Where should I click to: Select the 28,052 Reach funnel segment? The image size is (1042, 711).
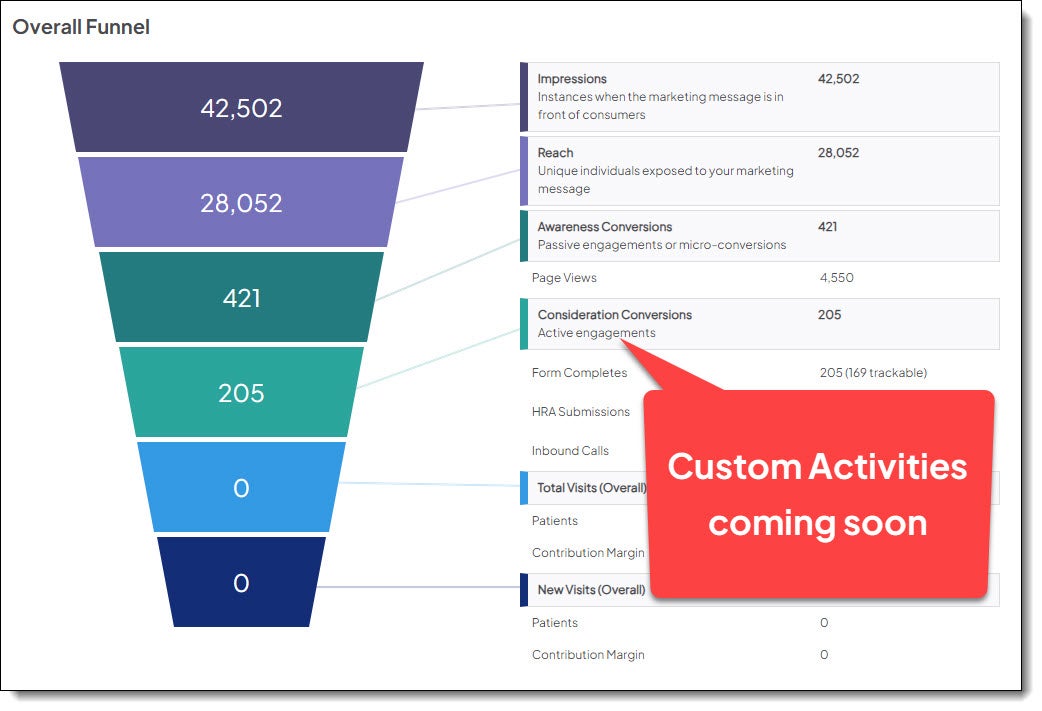[x=241, y=203]
